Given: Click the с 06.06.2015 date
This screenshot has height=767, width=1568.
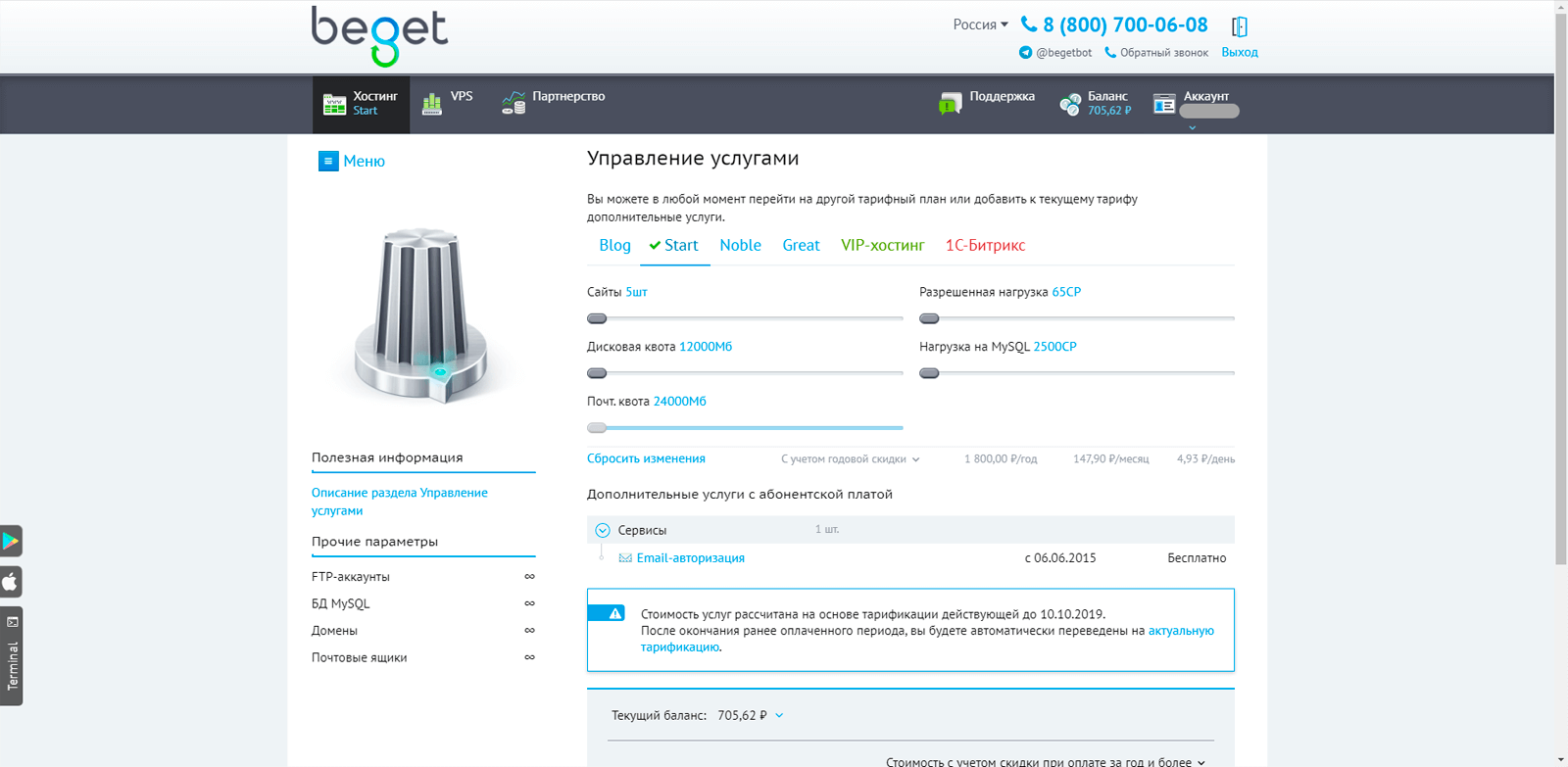Looking at the screenshot, I should coord(1060,558).
